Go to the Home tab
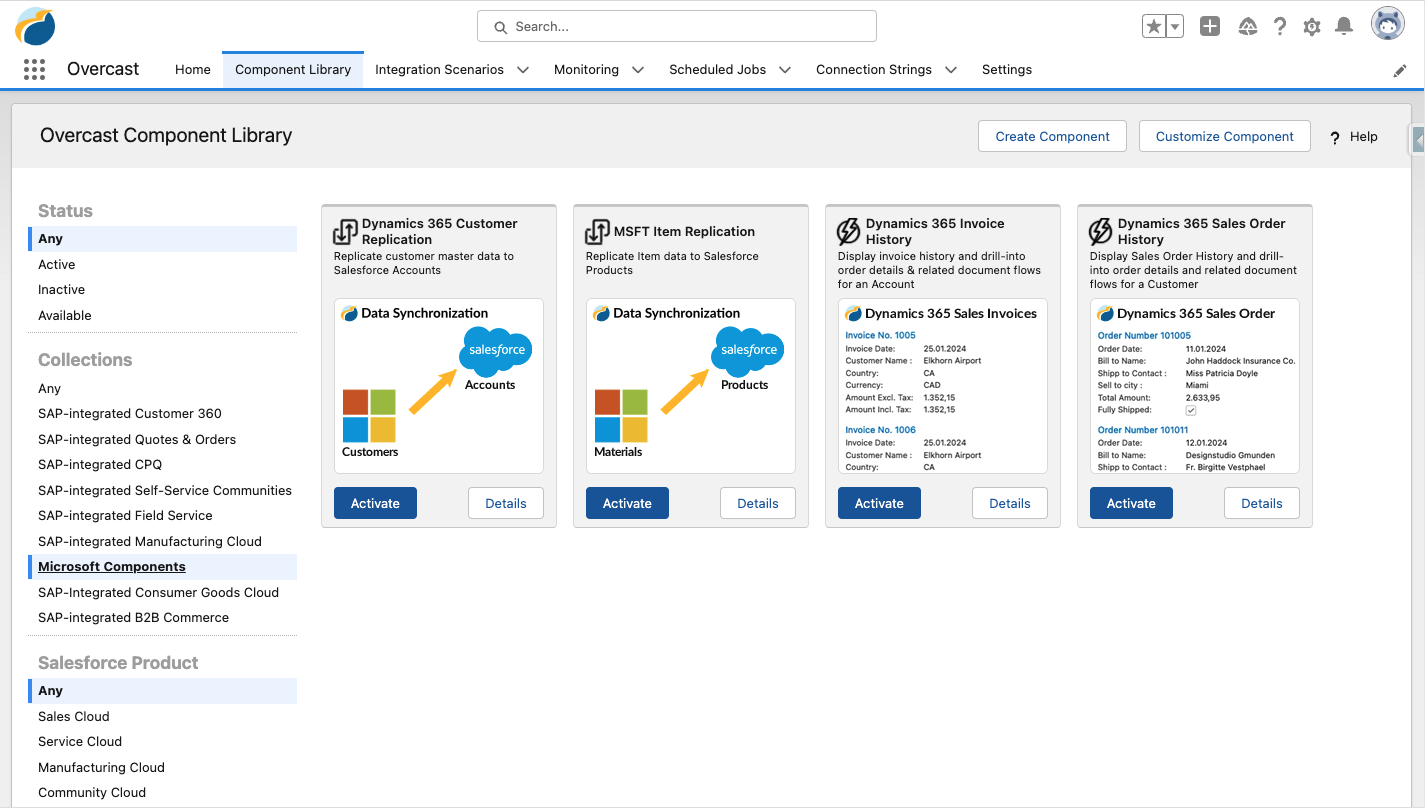 click(x=193, y=70)
